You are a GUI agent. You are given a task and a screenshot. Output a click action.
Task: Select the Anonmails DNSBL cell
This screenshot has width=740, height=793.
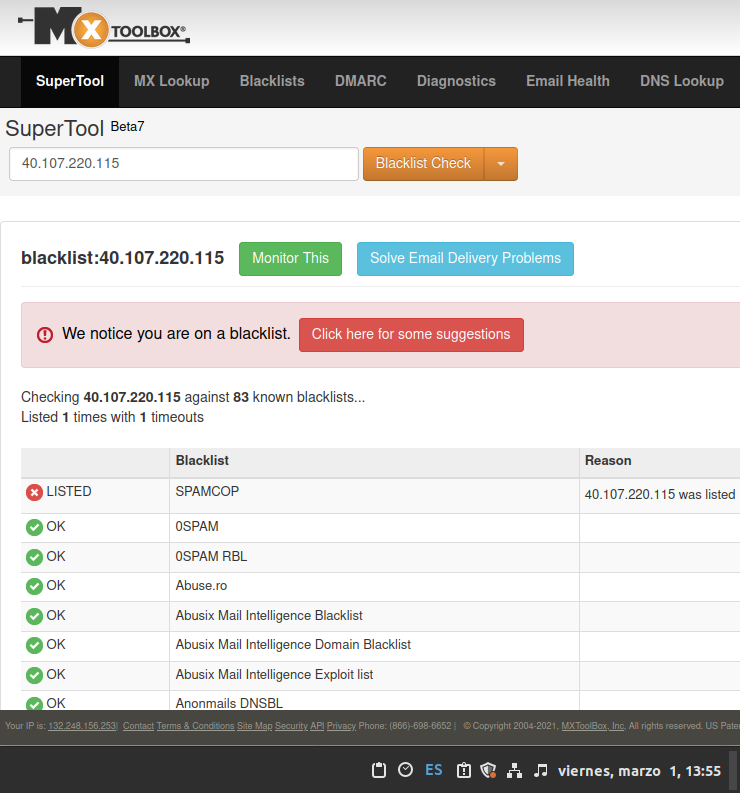(374, 700)
